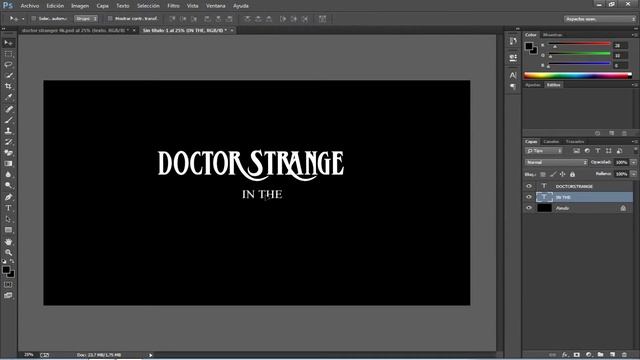Select the Path Selection tool
The image size is (640, 360).
[8, 219]
